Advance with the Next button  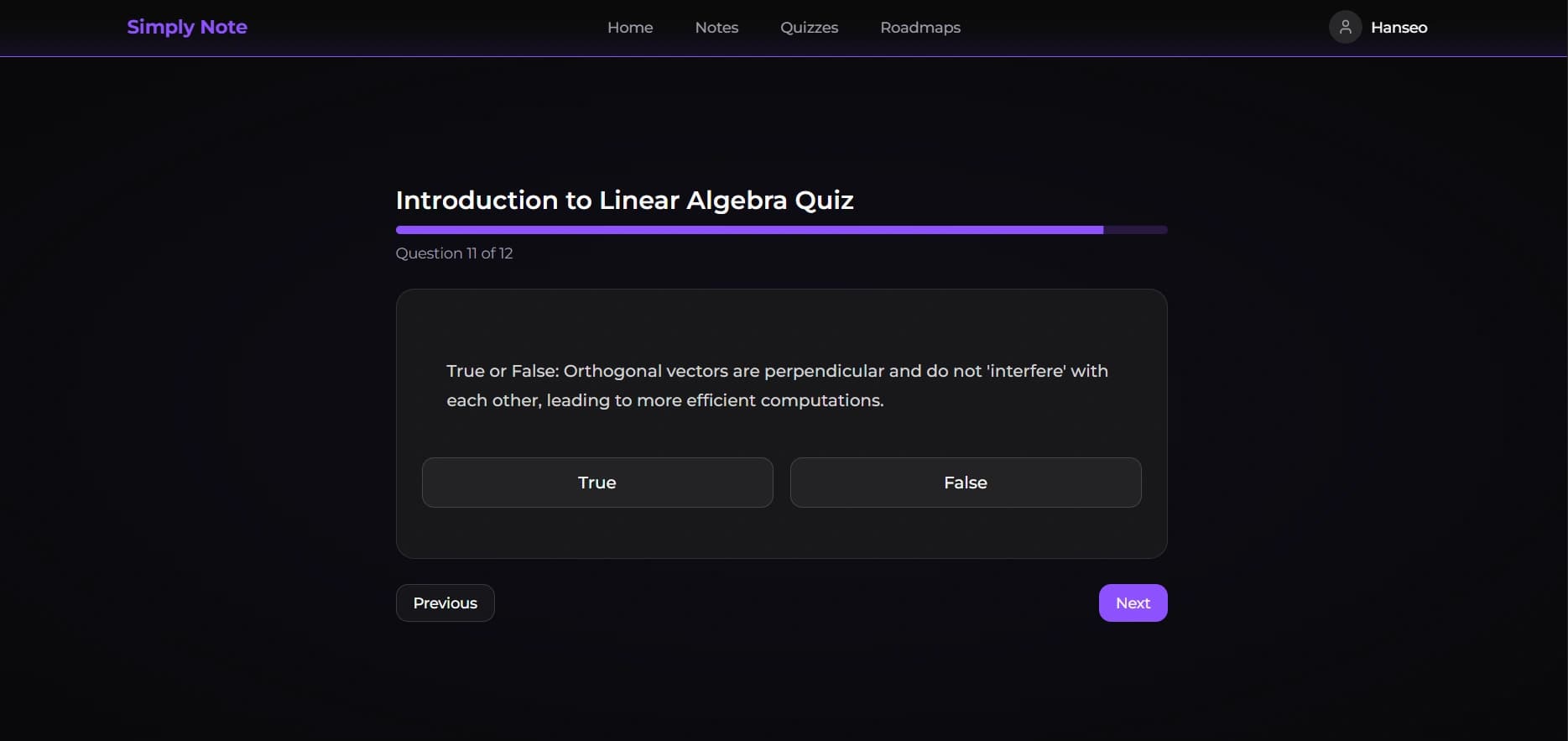[1133, 603]
